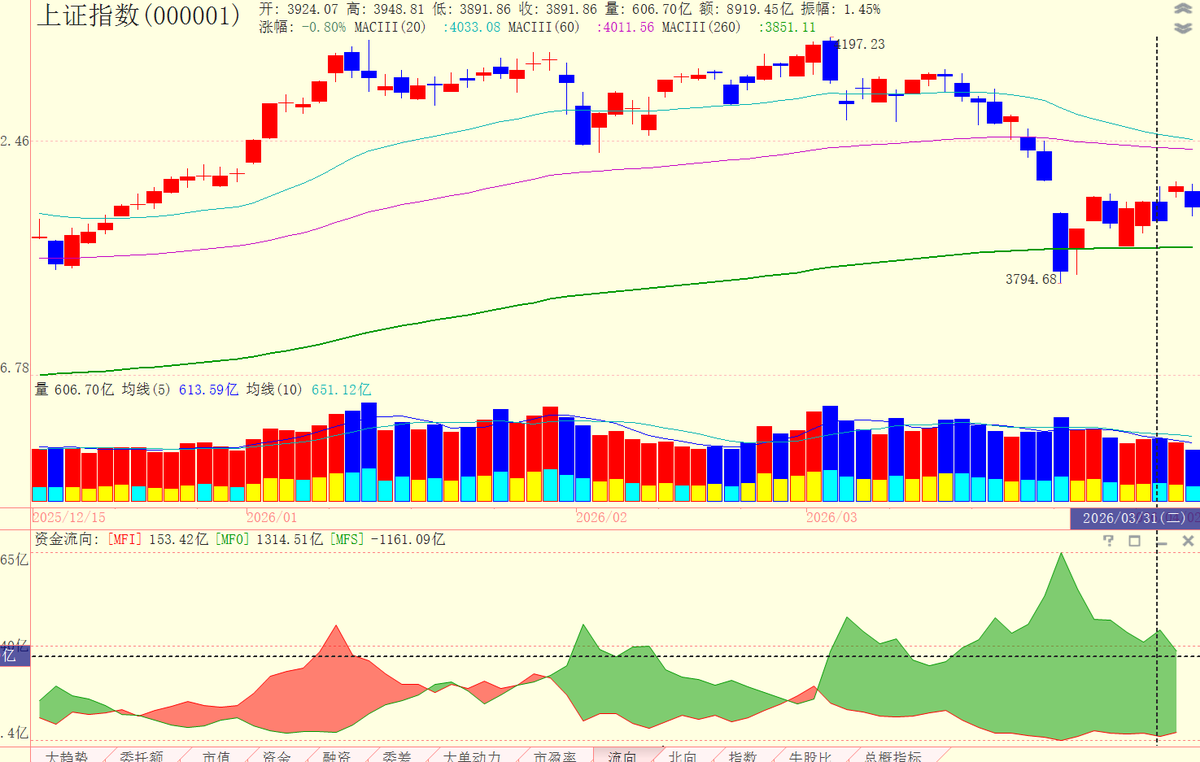1200x762 pixels.
Task: Select the 委差 tab
Action: [x=397, y=756]
